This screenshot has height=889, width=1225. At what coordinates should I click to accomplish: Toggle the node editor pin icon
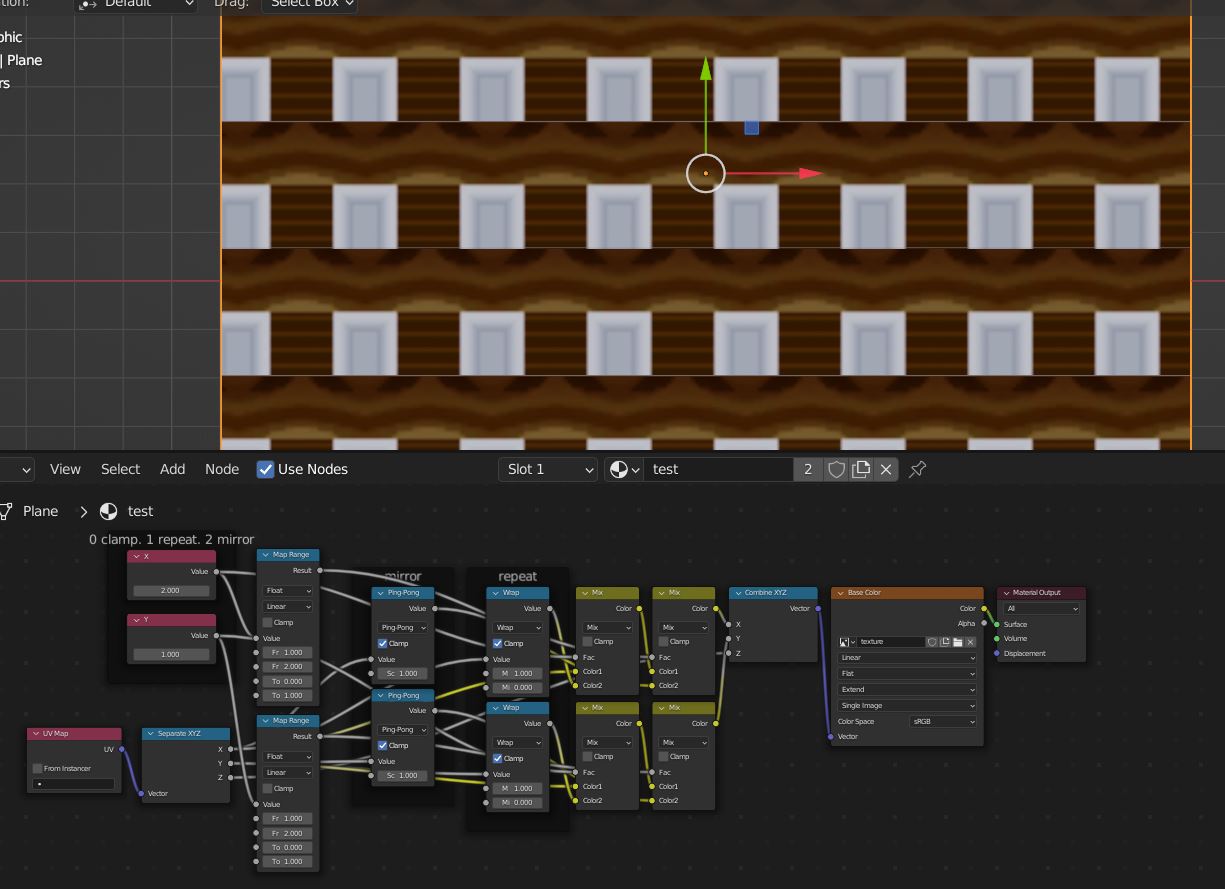click(x=918, y=469)
